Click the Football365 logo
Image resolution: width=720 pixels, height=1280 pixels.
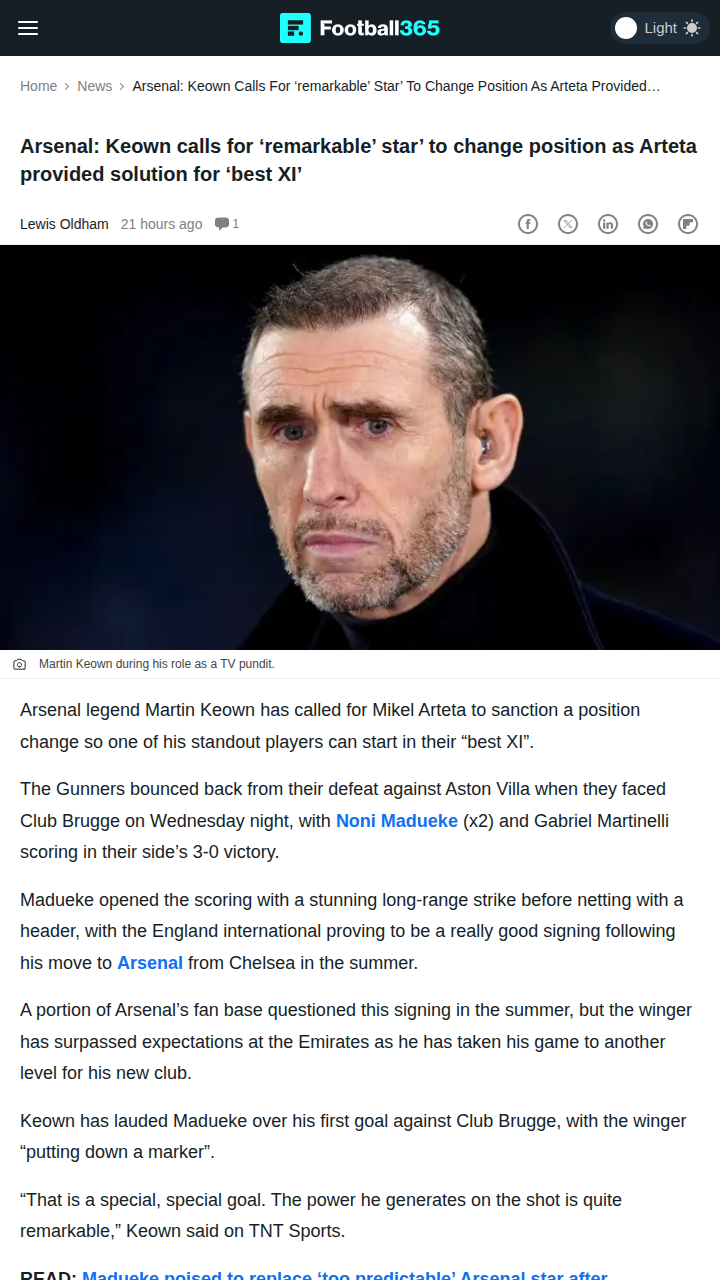click(x=360, y=28)
